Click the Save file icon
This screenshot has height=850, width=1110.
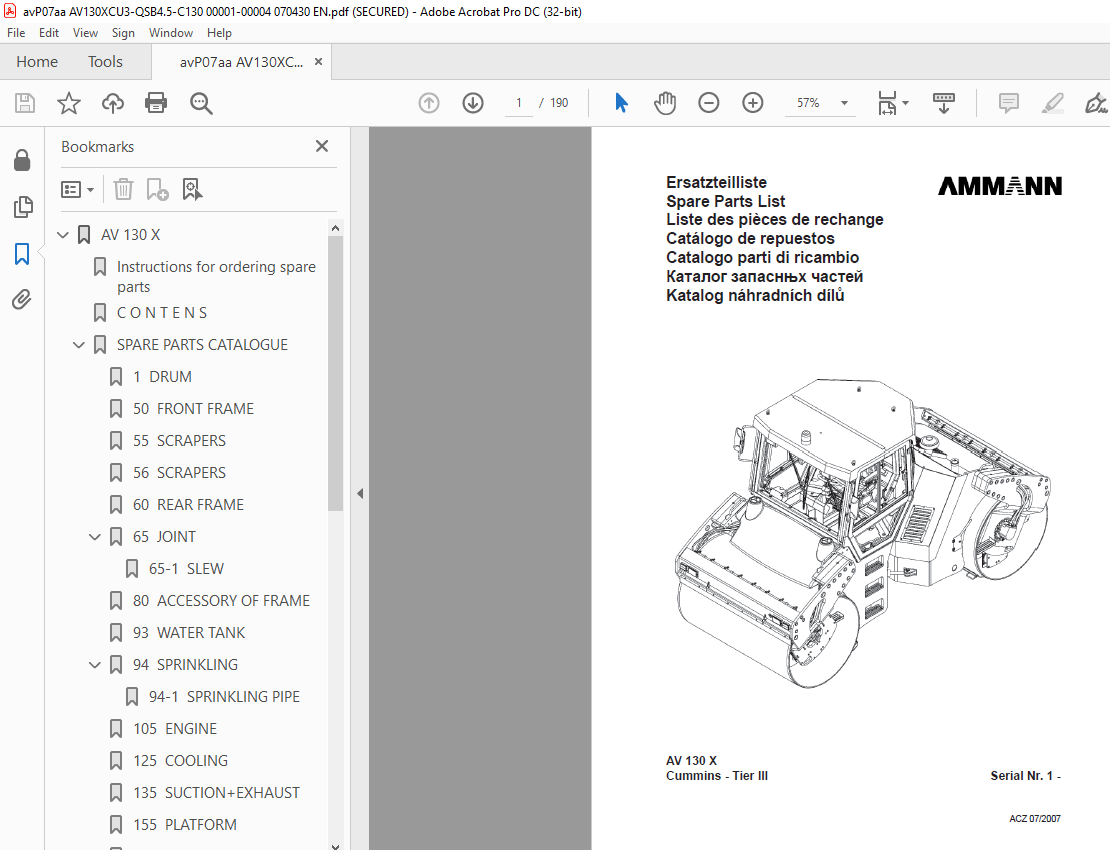[x=25, y=103]
